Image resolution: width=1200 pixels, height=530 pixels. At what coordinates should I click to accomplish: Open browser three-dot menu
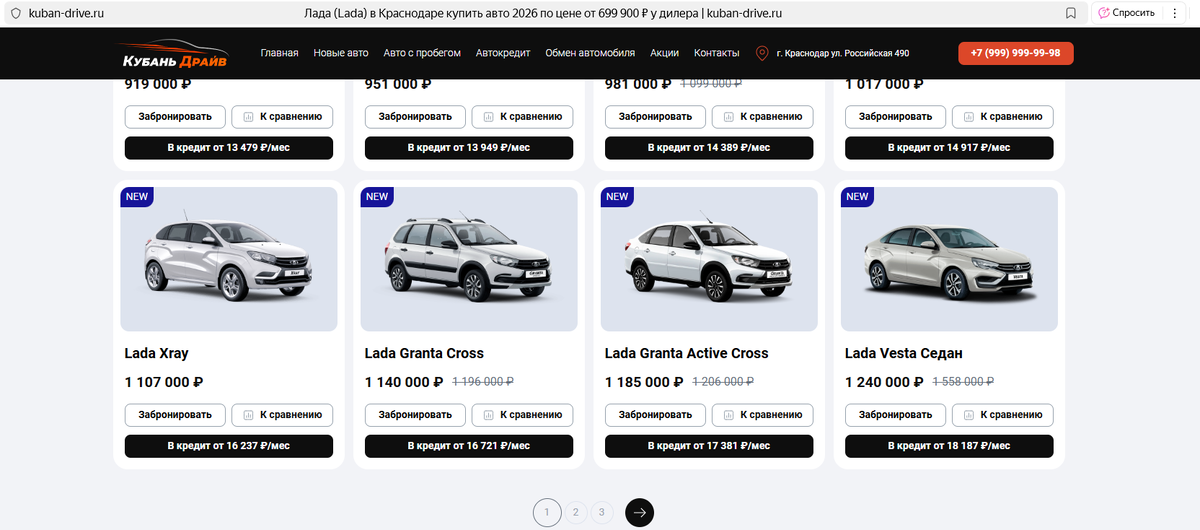tap(1174, 13)
